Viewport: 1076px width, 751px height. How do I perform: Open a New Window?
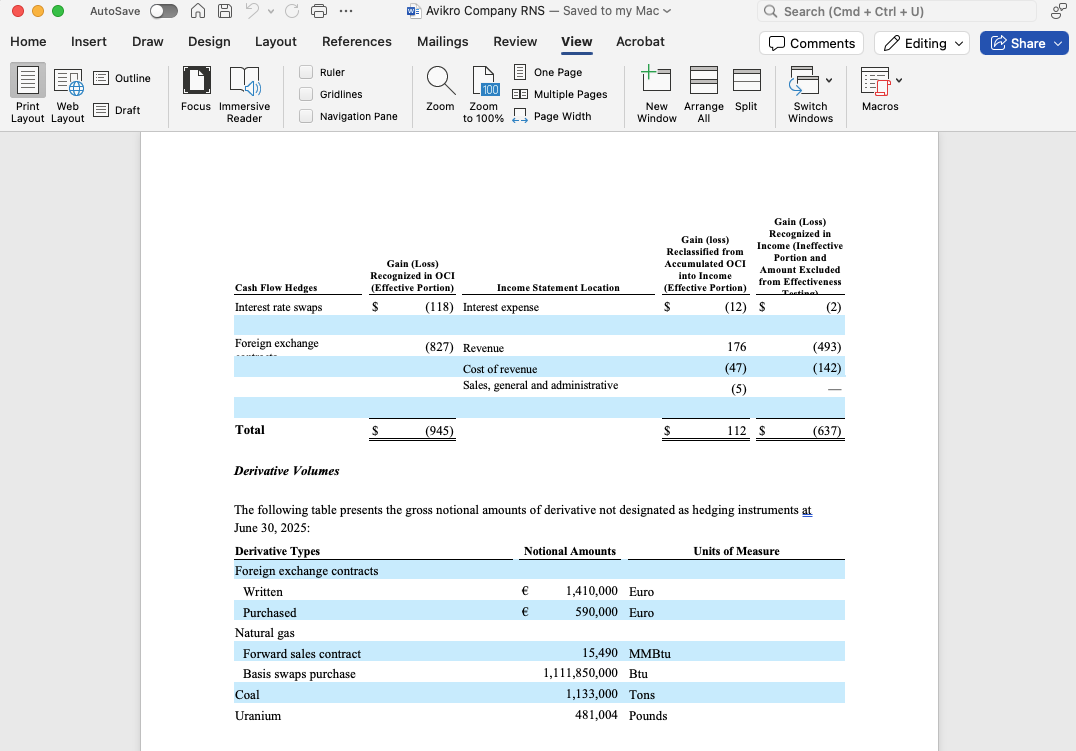(656, 94)
